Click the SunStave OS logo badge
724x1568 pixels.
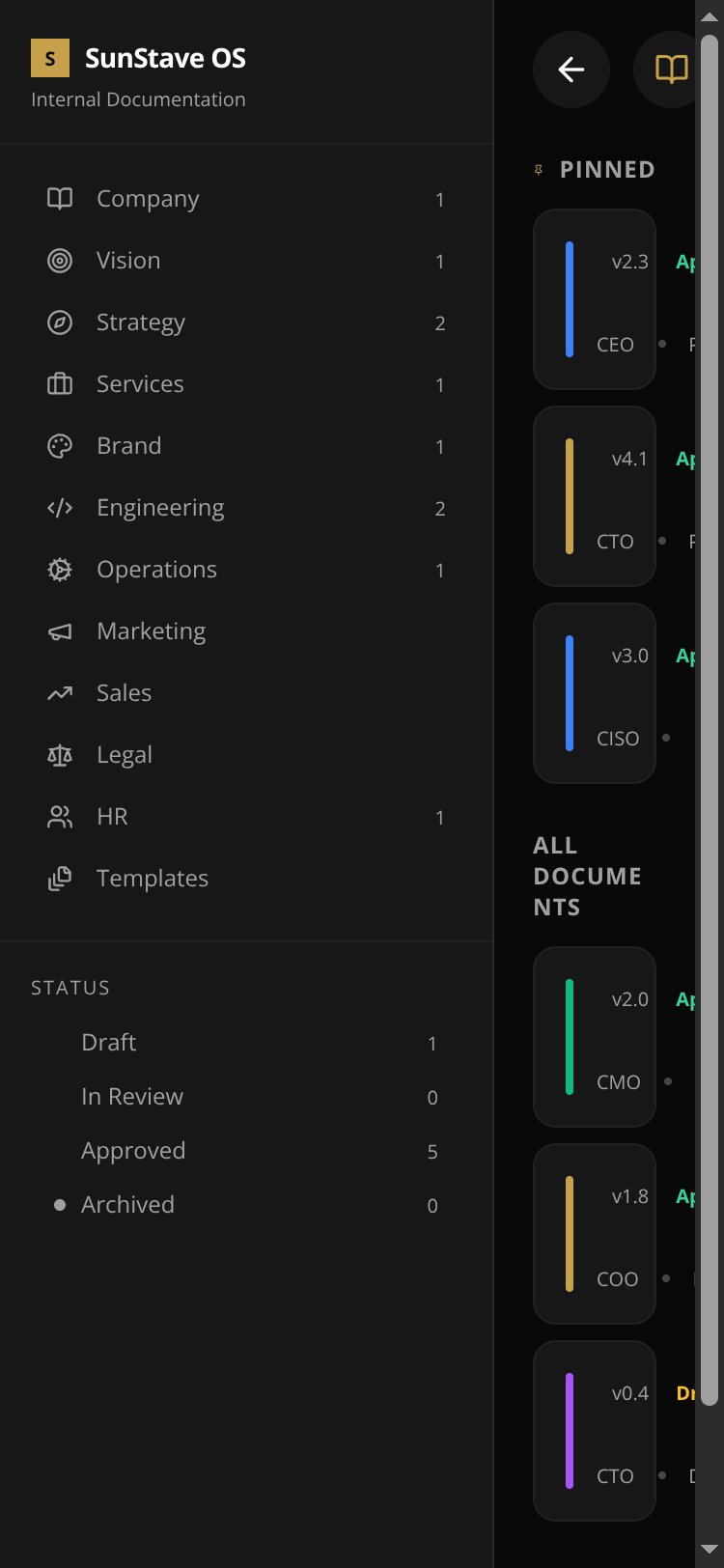click(50, 58)
